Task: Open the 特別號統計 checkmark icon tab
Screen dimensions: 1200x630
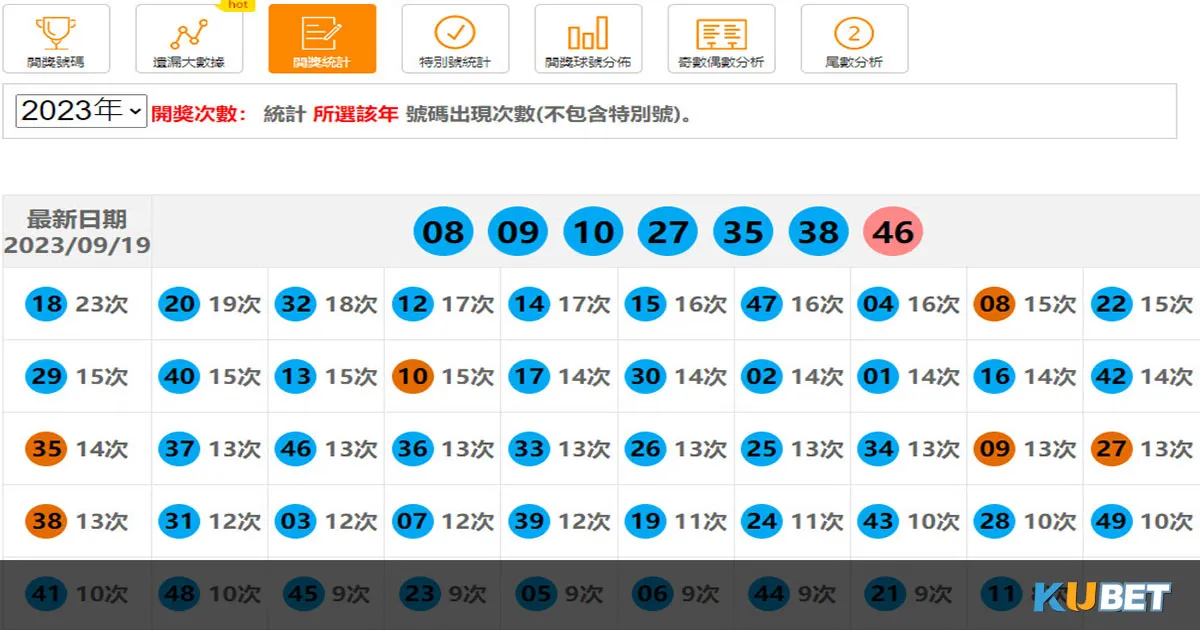Action: (x=455, y=39)
